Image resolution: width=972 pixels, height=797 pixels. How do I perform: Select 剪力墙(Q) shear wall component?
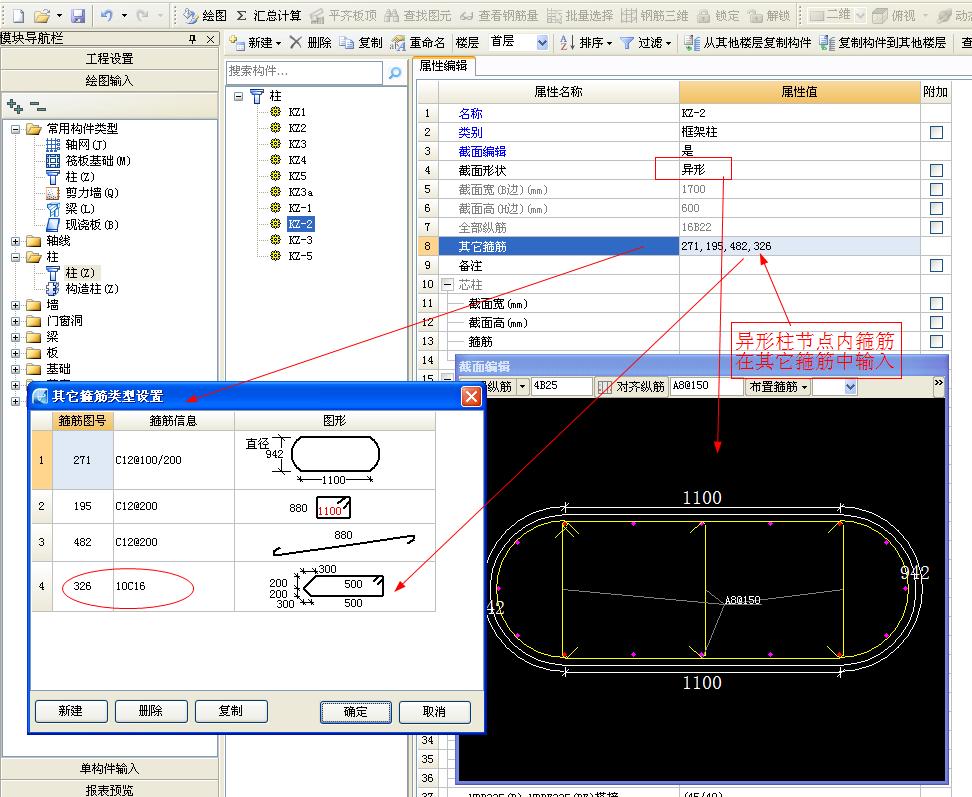91,193
